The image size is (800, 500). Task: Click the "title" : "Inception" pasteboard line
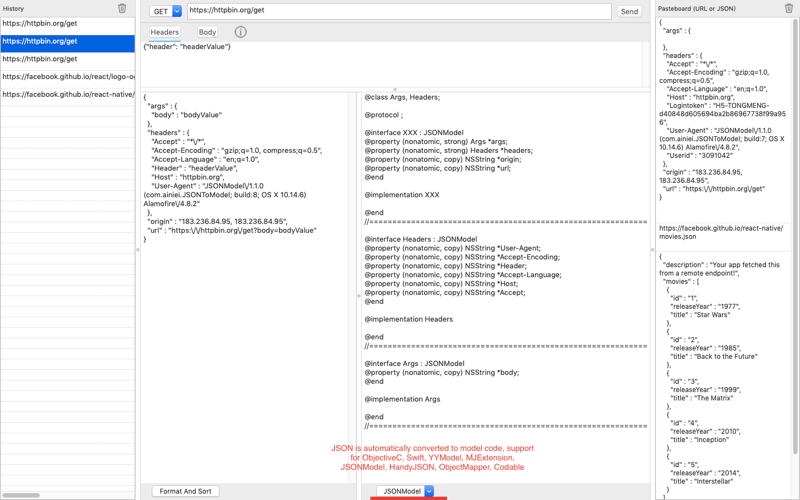coord(699,440)
